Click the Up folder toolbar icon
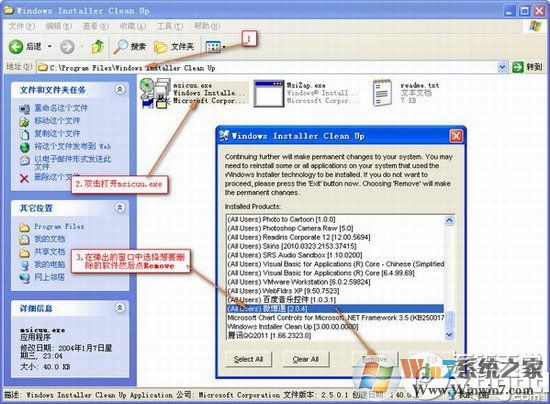This screenshot has height=404, width=550. tap(98, 47)
